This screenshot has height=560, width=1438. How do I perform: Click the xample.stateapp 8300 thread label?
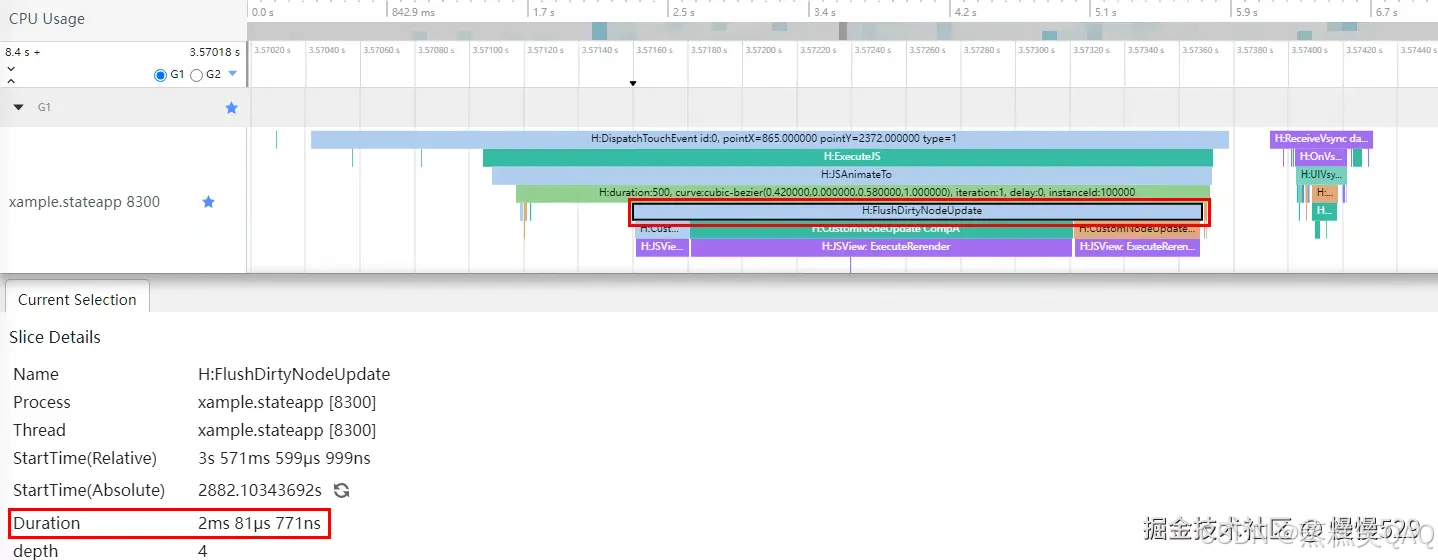click(84, 202)
